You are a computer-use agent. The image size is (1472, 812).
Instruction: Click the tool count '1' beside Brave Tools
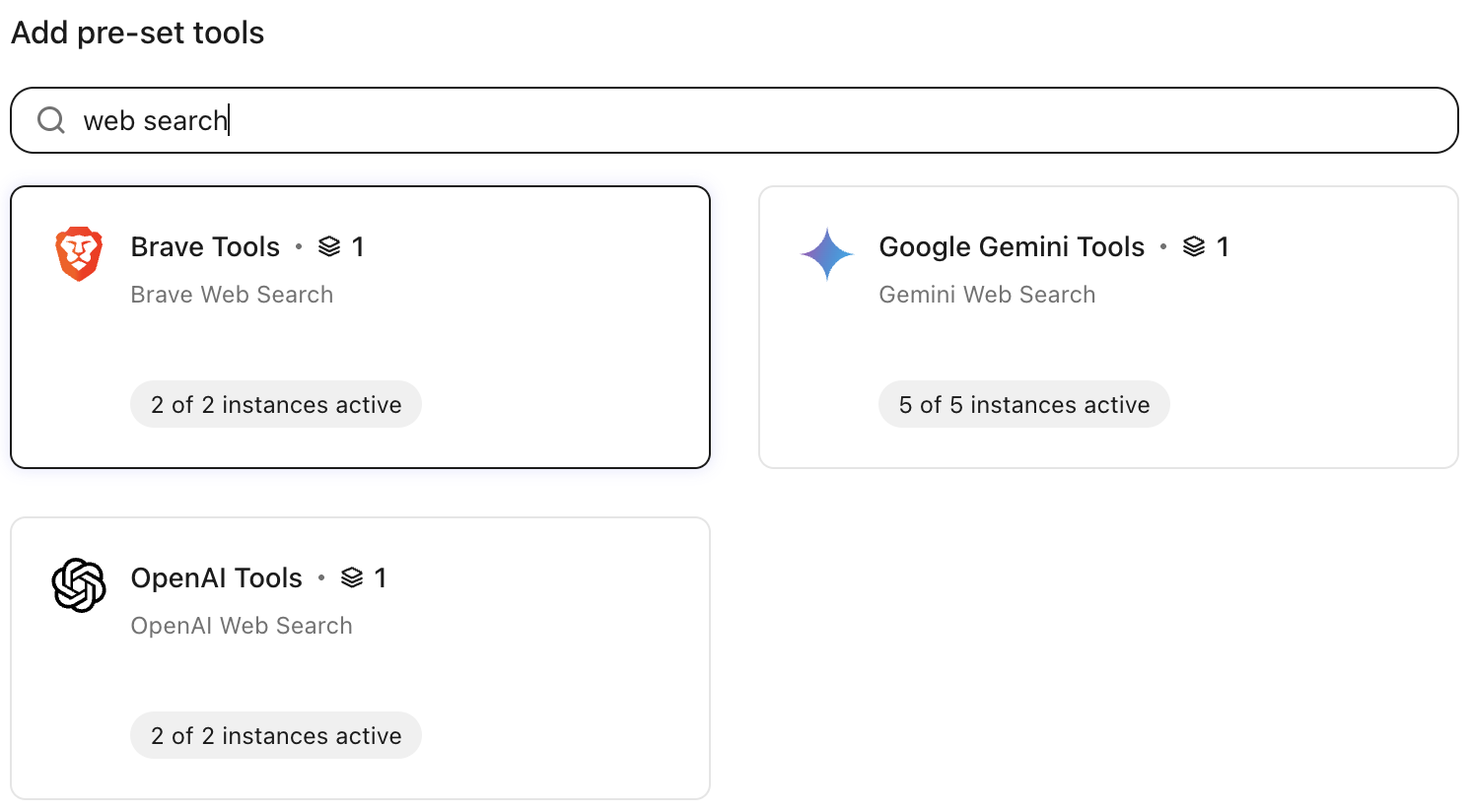pos(358,246)
